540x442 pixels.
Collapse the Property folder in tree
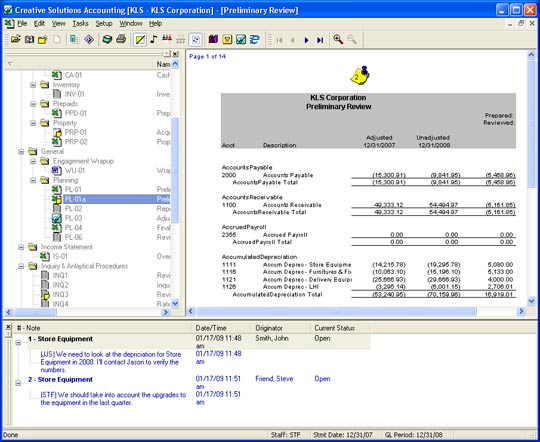(33, 123)
